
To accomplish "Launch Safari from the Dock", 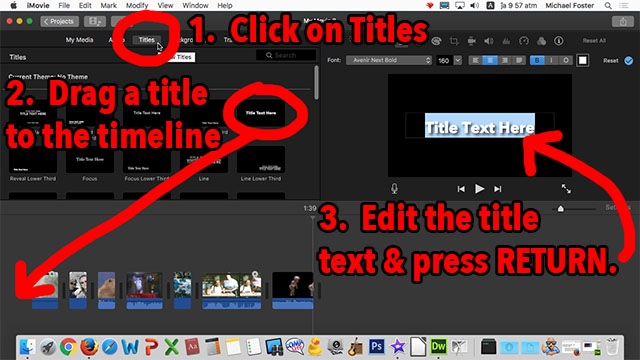I will click(110, 347).
